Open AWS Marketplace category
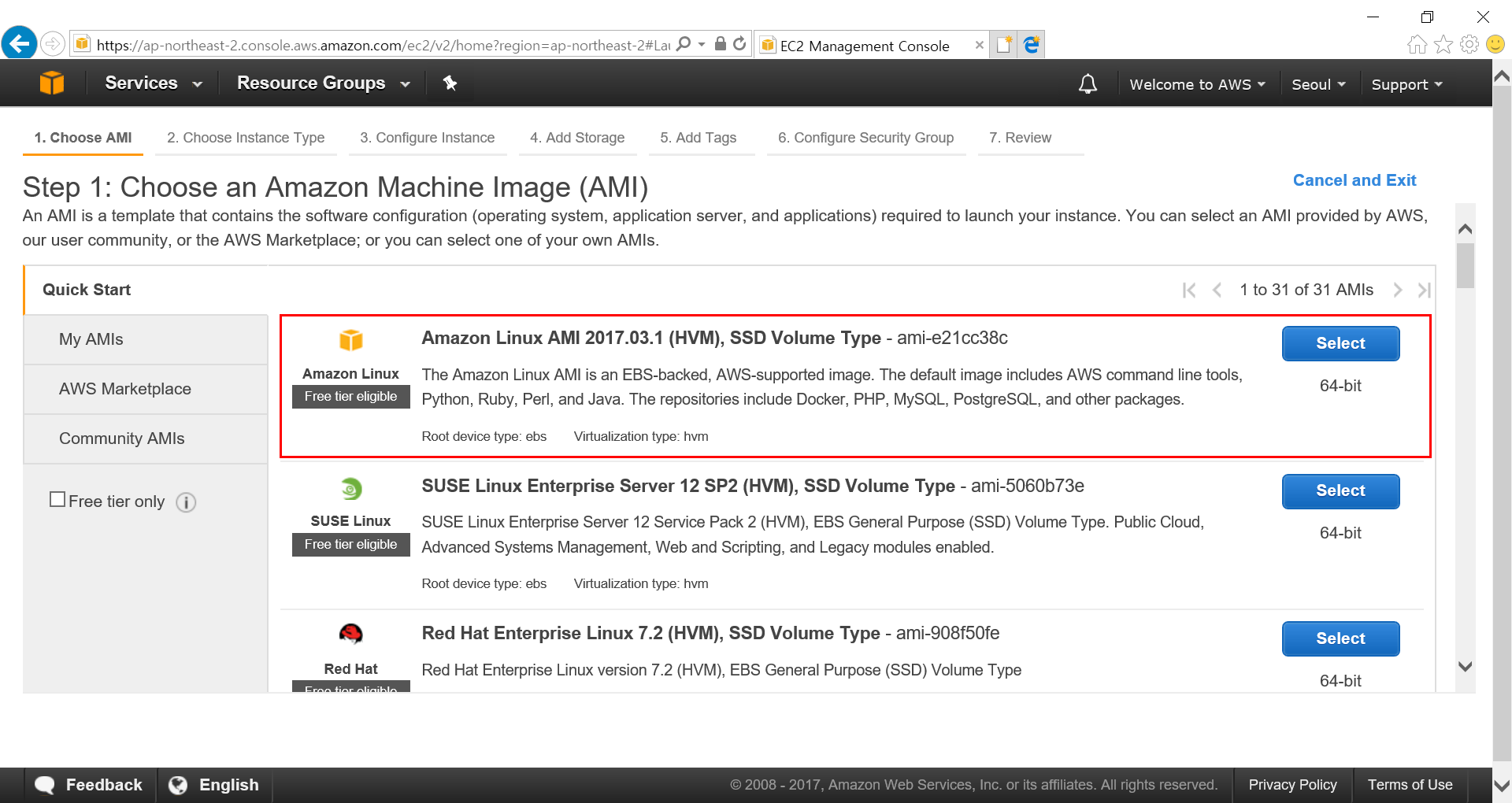1512x803 pixels. point(146,389)
